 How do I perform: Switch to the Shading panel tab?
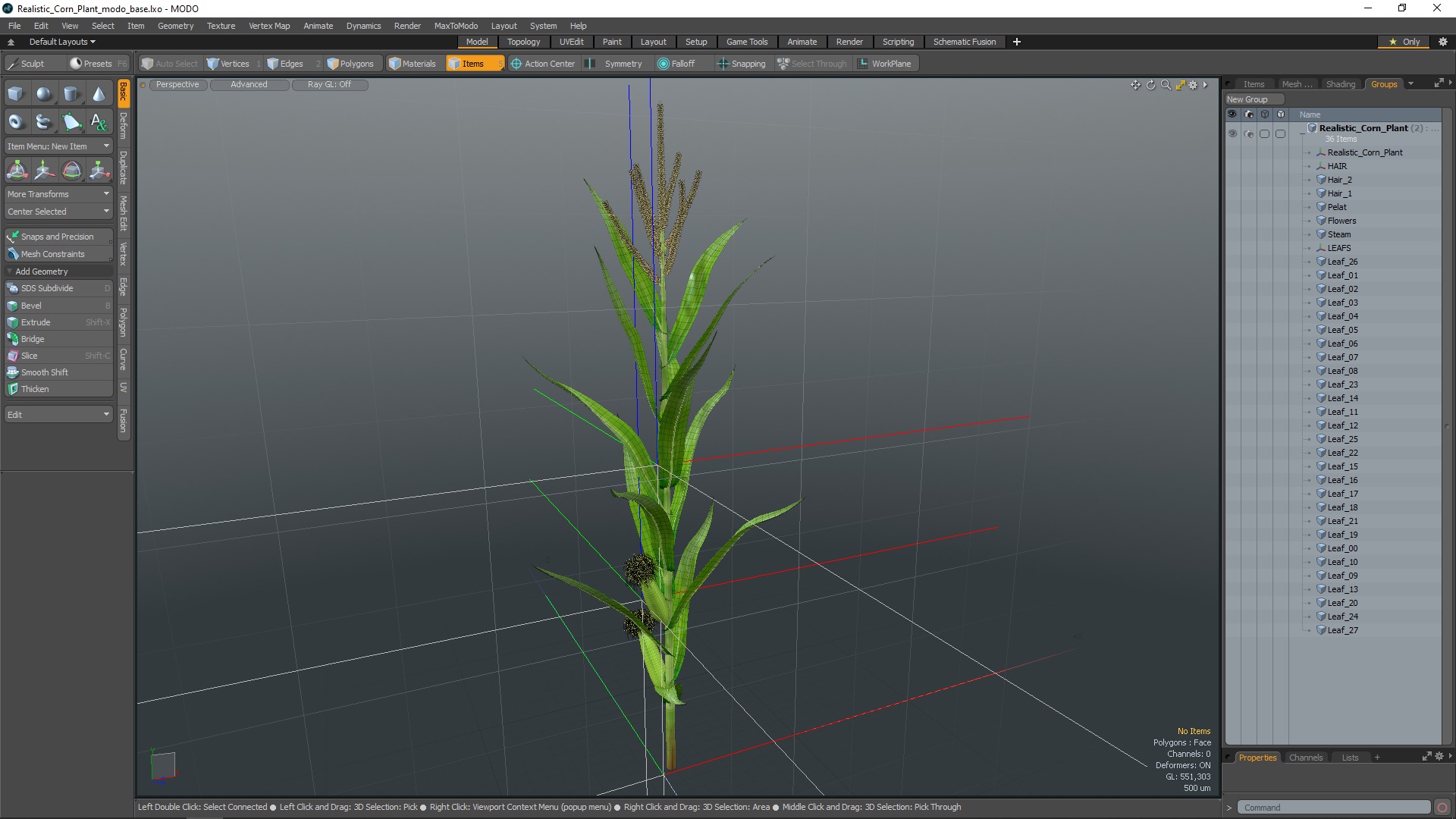(1340, 84)
